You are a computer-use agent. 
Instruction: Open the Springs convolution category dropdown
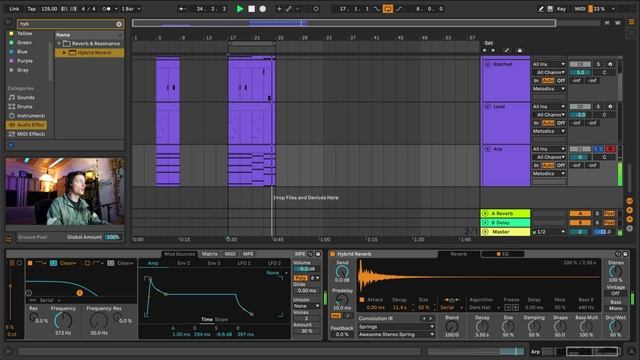tap(396, 327)
